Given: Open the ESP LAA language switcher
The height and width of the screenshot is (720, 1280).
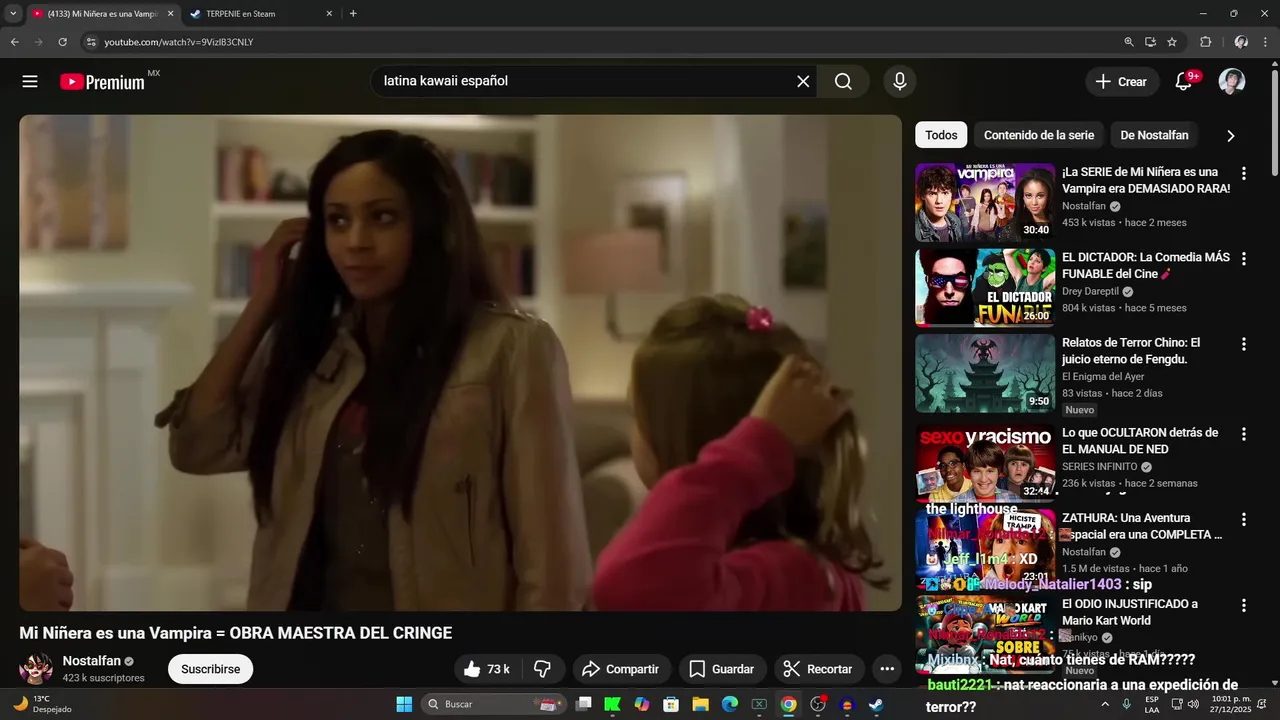Looking at the screenshot, I should pyautogui.click(x=1152, y=704).
